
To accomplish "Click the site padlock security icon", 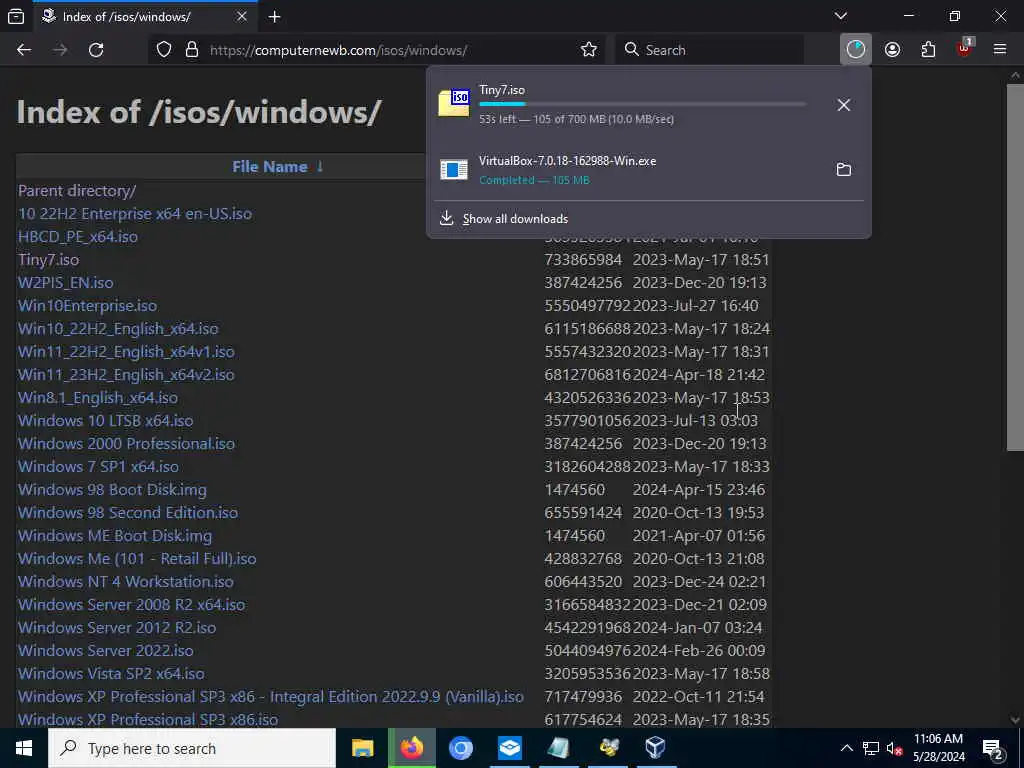I will [x=192, y=50].
